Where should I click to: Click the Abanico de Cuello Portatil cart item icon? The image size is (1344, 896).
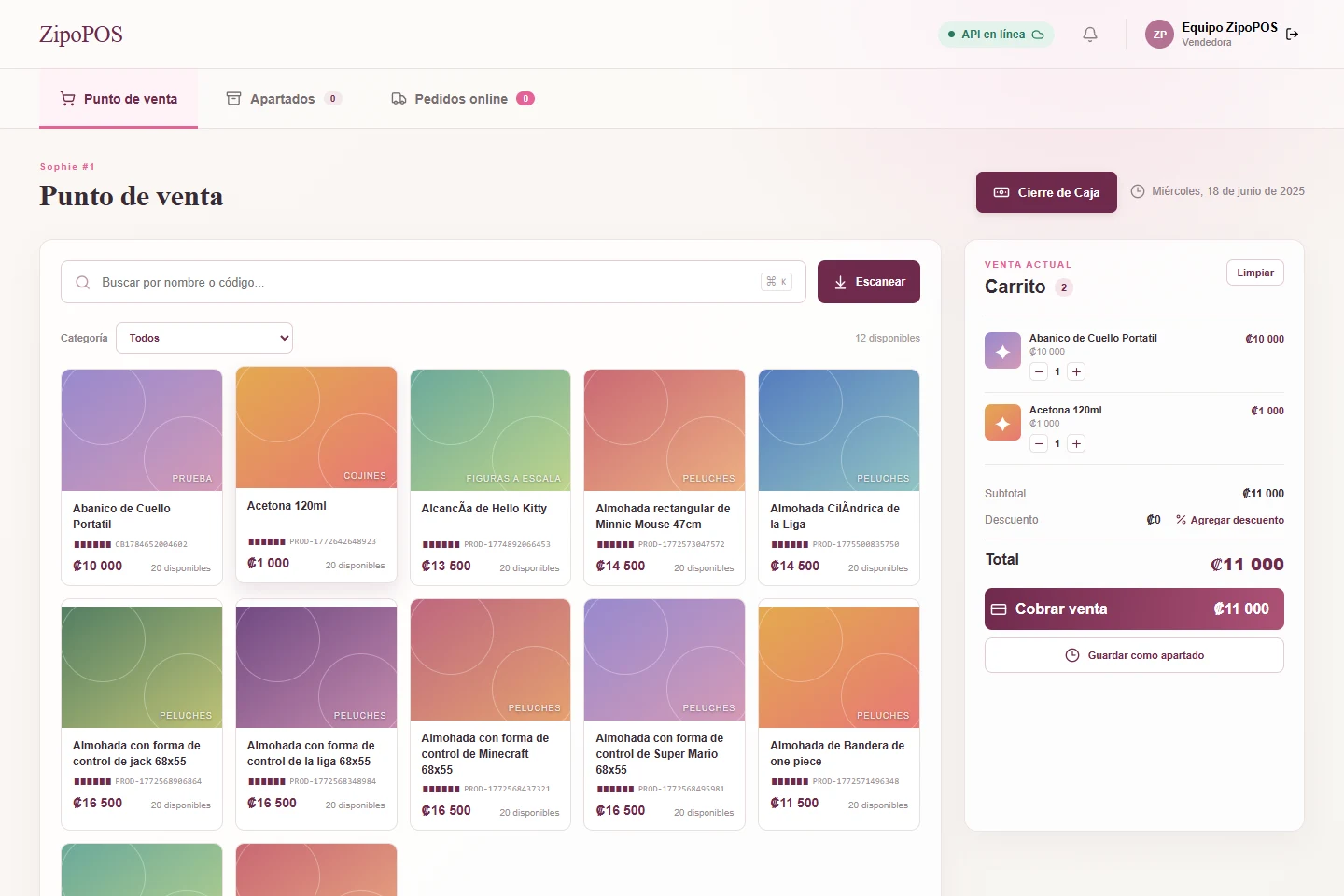coord(1002,351)
